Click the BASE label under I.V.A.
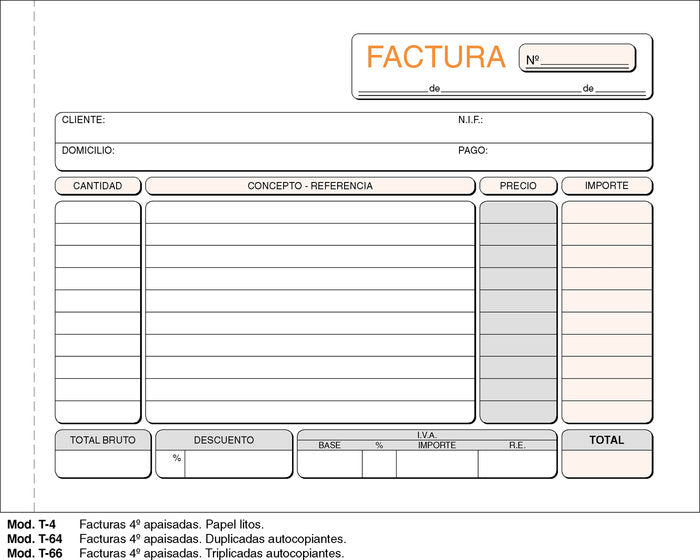Viewport: 700px width, 560px height. (329, 445)
